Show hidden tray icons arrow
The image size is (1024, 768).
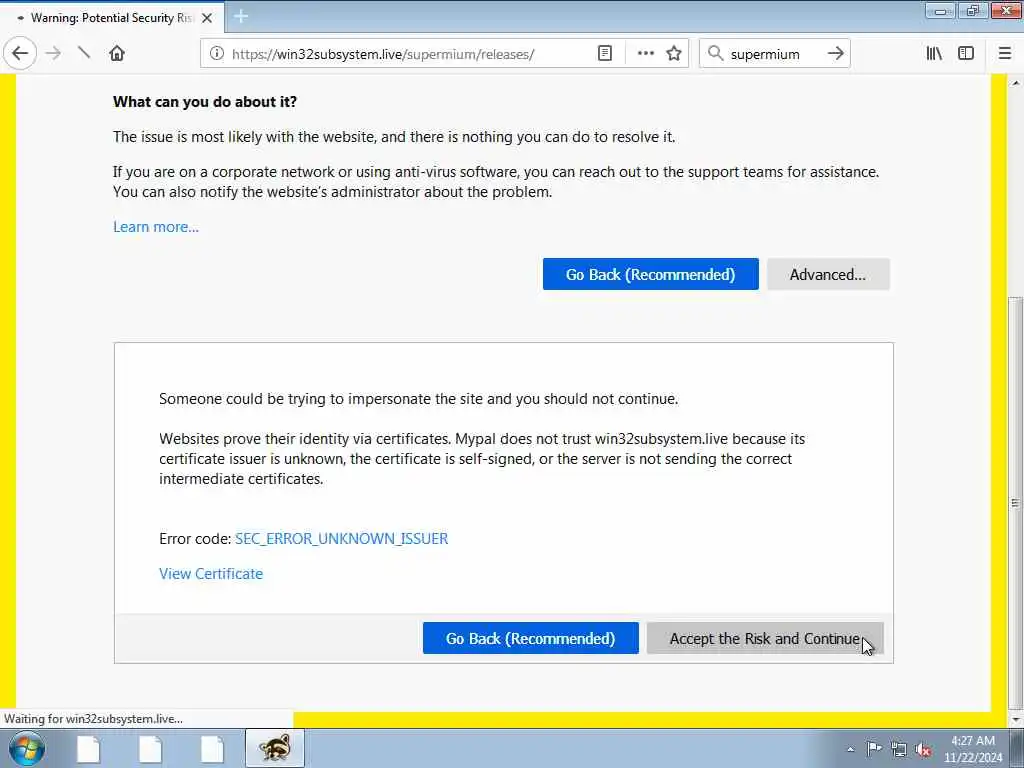850,749
